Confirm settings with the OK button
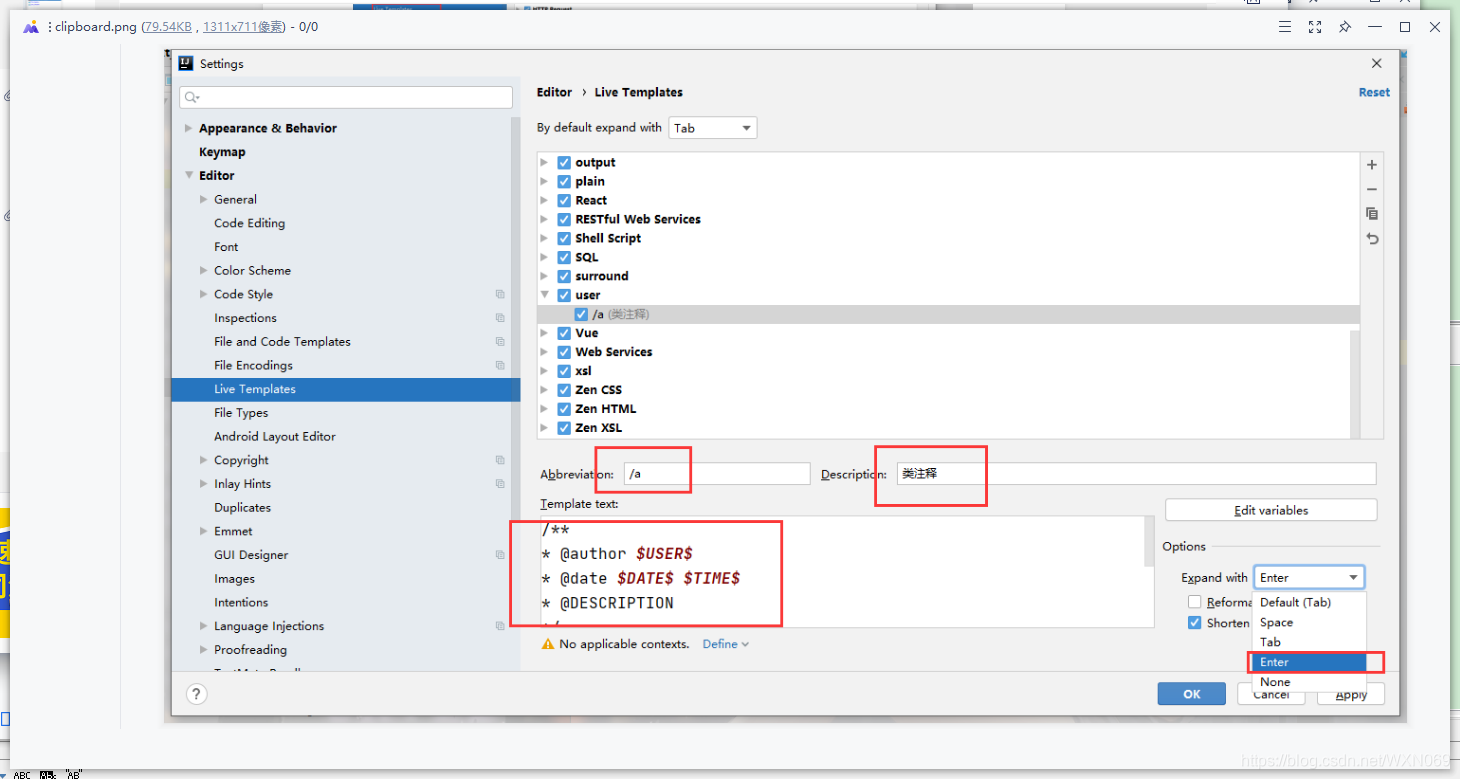Screen dimensions: 1460x779 pos(1191,694)
